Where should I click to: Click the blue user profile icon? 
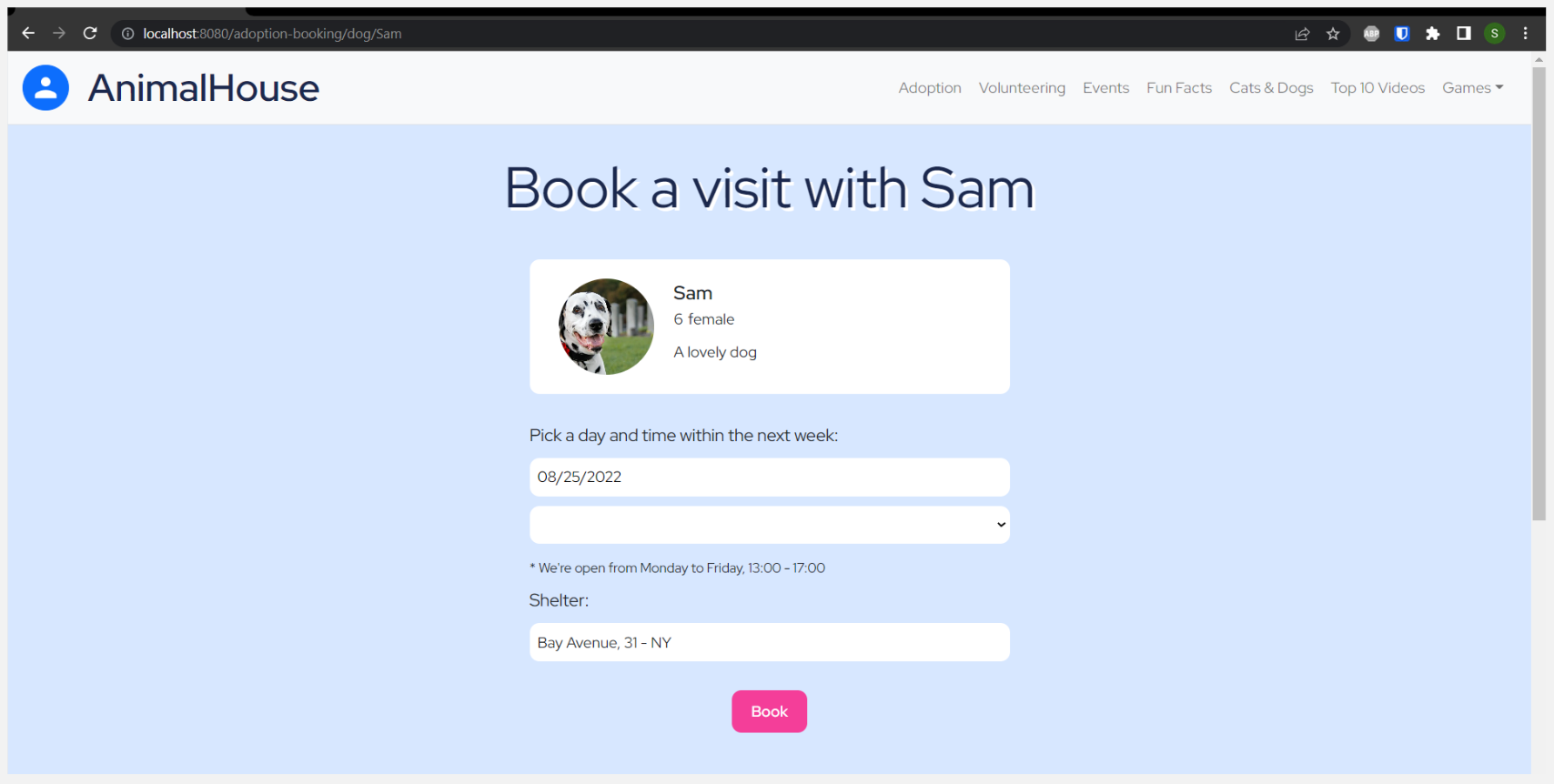[x=45, y=87]
